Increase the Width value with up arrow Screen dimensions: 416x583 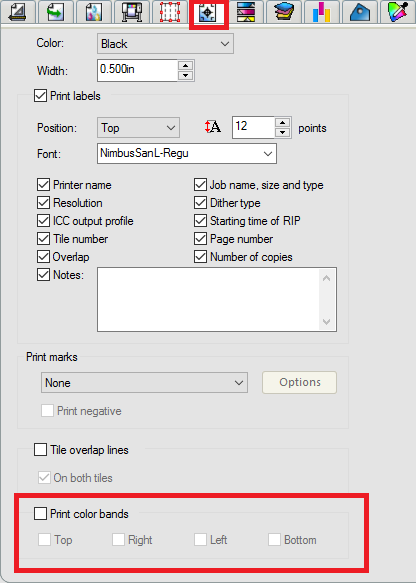coord(186,65)
